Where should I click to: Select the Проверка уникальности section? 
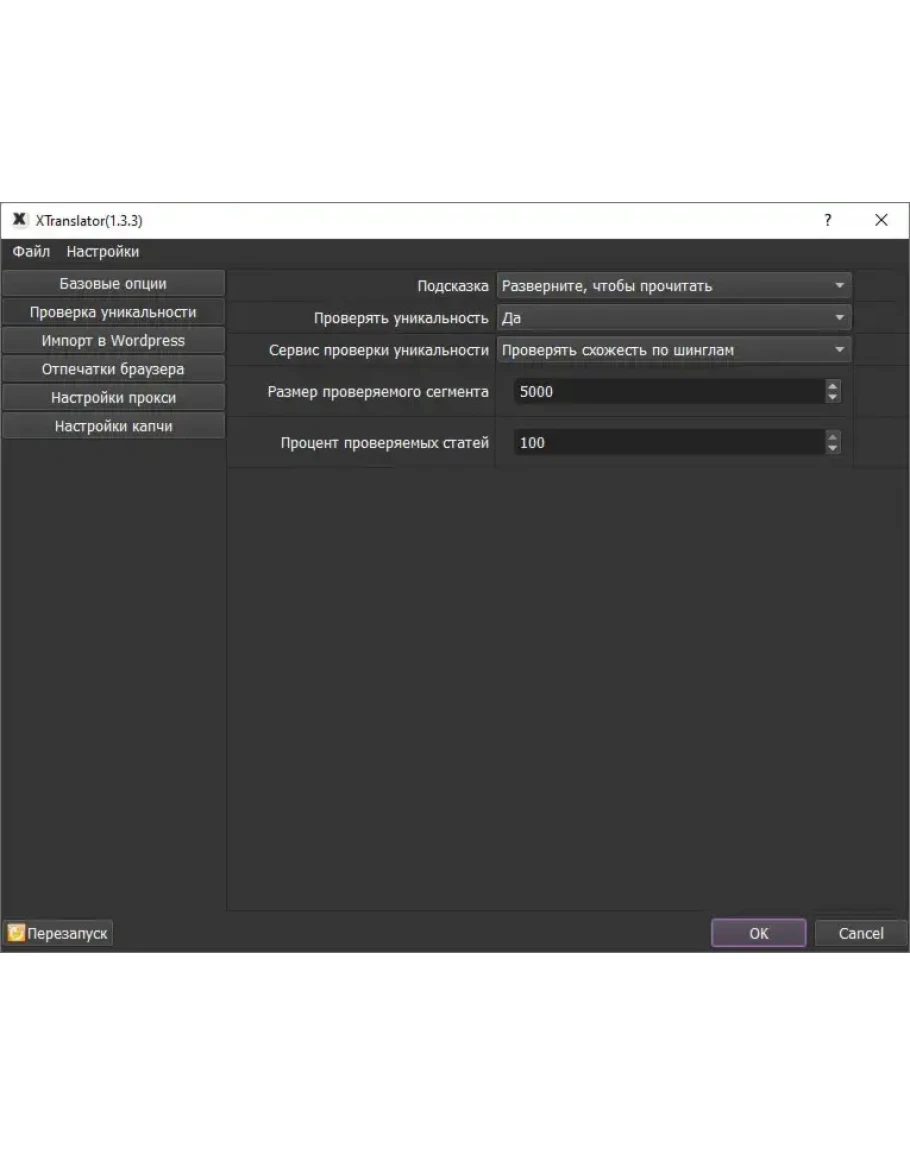[113, 312]
